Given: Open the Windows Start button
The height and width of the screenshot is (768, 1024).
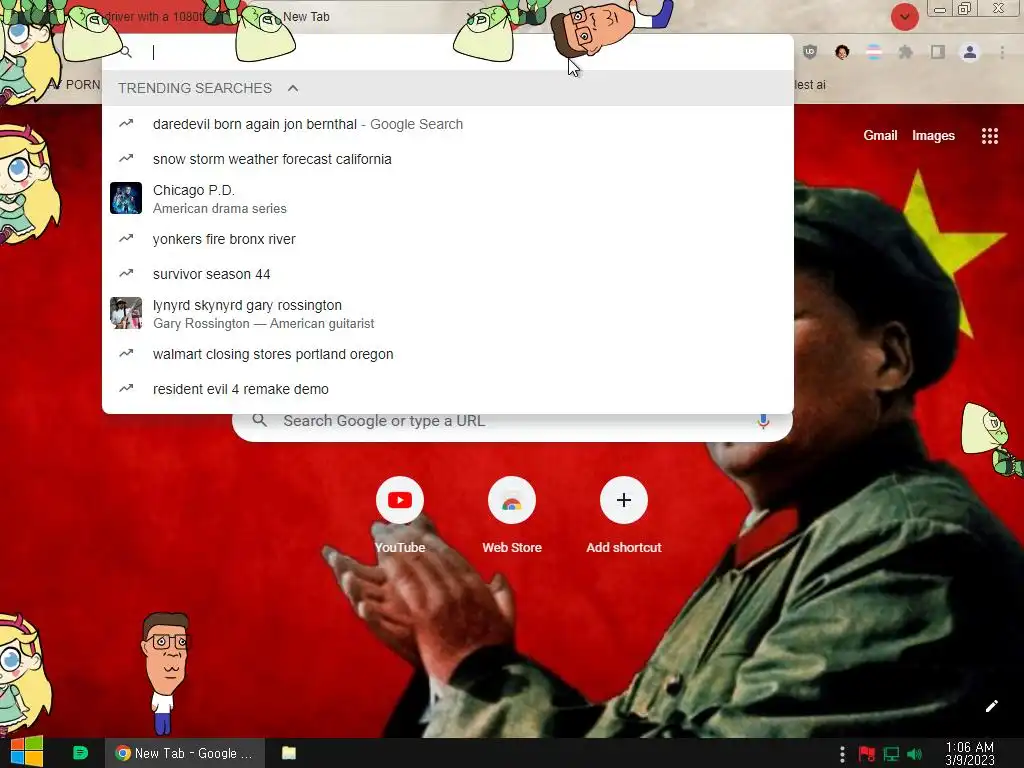Looking at the screenshot, I should (27, 752).
